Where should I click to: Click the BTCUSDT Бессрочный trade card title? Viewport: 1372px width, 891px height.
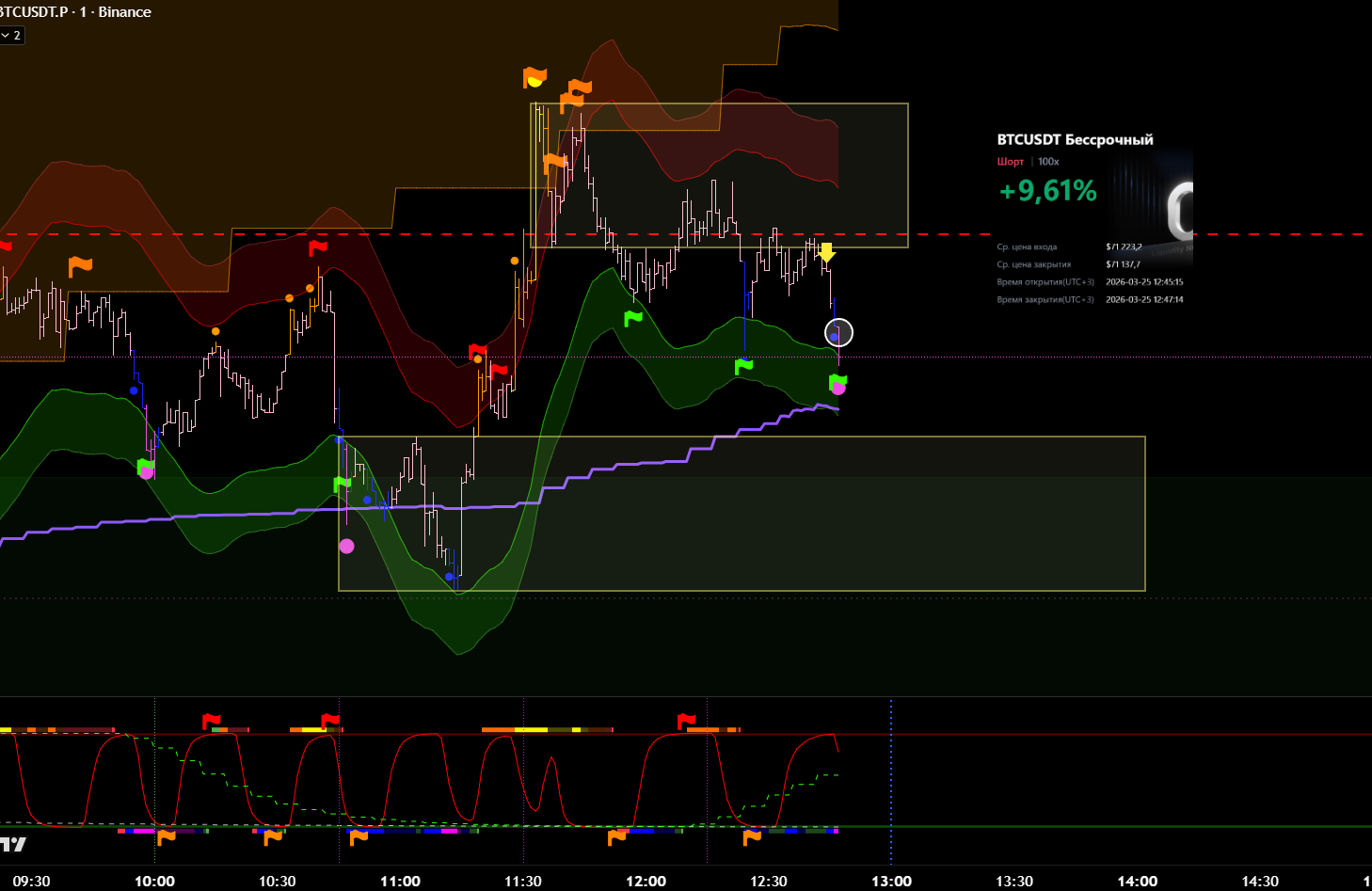click(1075, 140)
